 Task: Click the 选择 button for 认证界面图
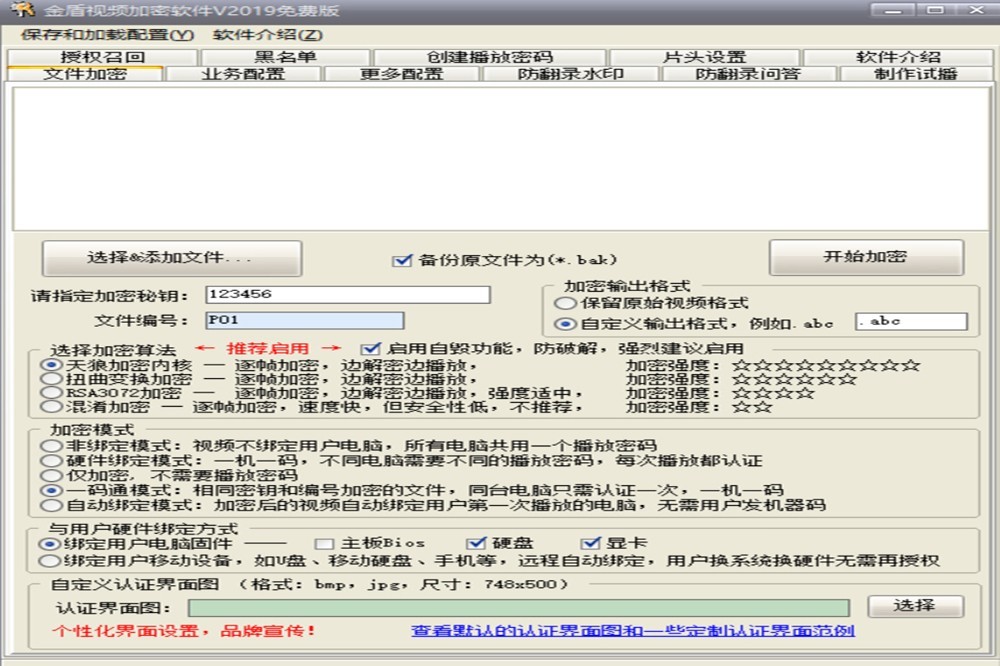(x=915, y=606)
